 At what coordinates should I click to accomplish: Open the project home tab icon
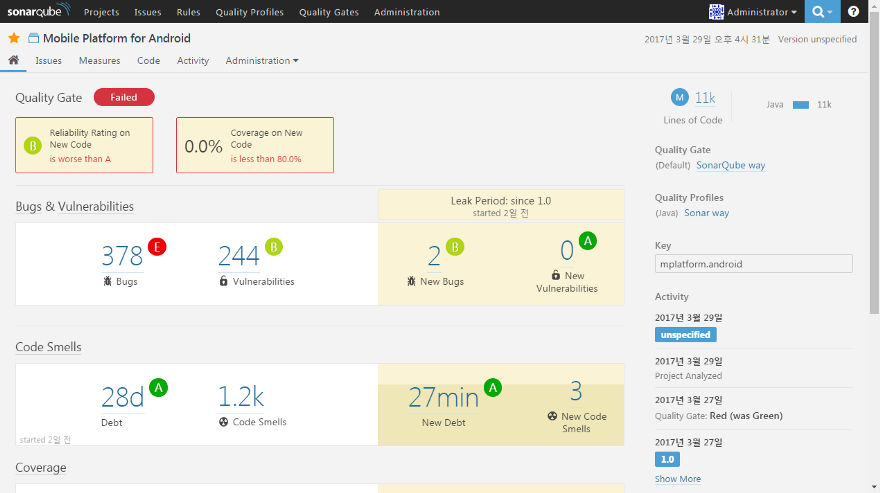click(x=13, y=60)
